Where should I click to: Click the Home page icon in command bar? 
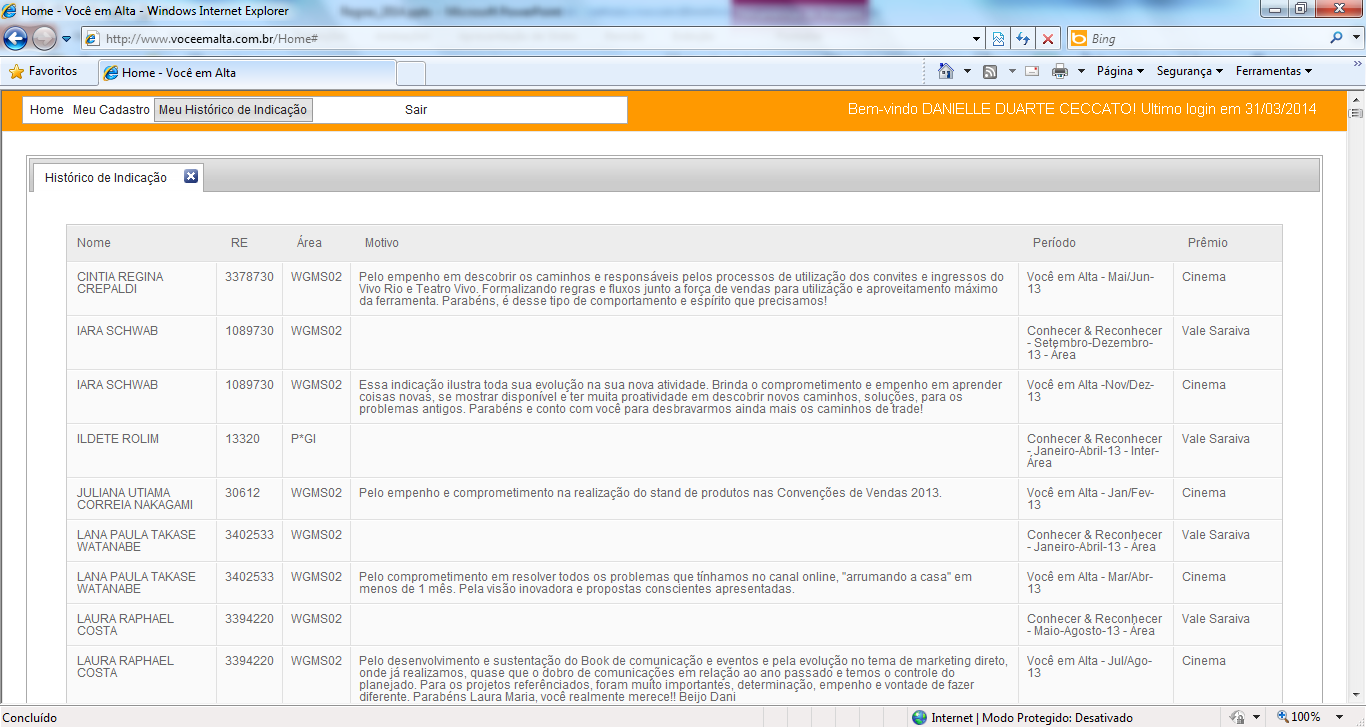pyautogui.click(x=946, y=72)
